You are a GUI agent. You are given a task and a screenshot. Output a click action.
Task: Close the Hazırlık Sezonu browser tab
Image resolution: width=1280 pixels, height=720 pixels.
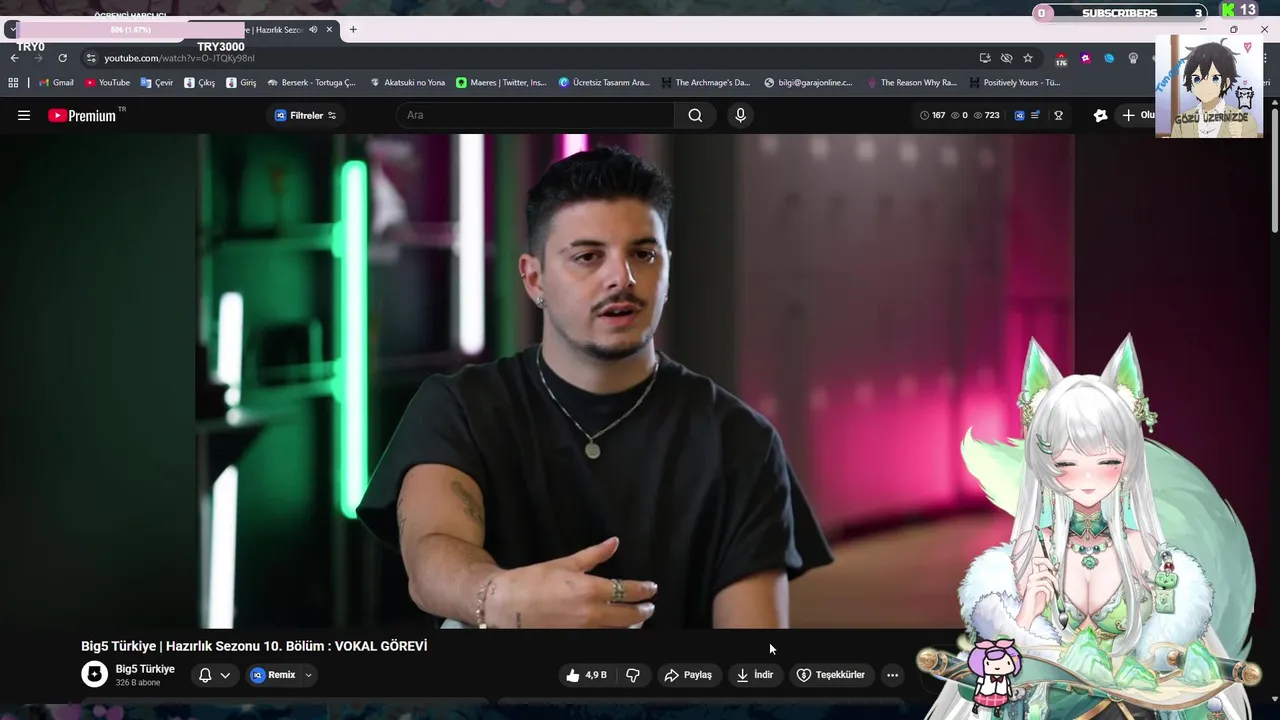click(329, 30)
